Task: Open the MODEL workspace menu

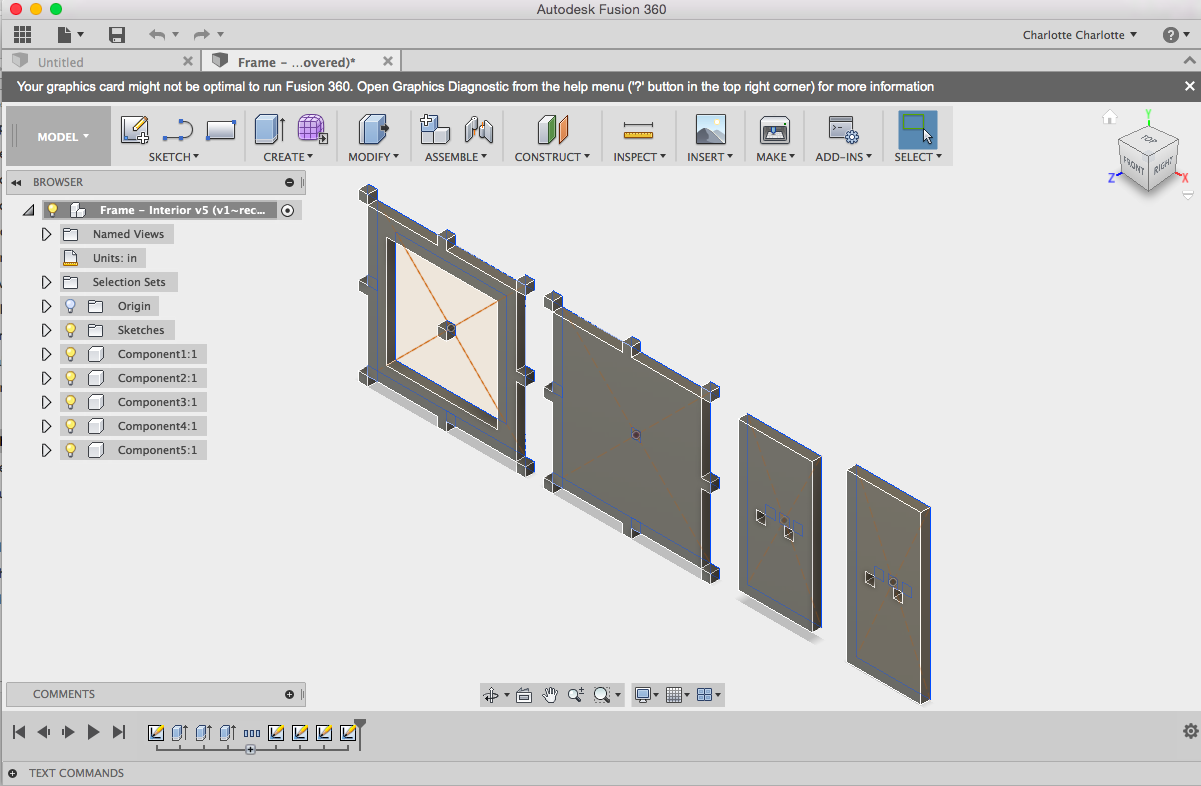Action: click(x=63, y=137)
